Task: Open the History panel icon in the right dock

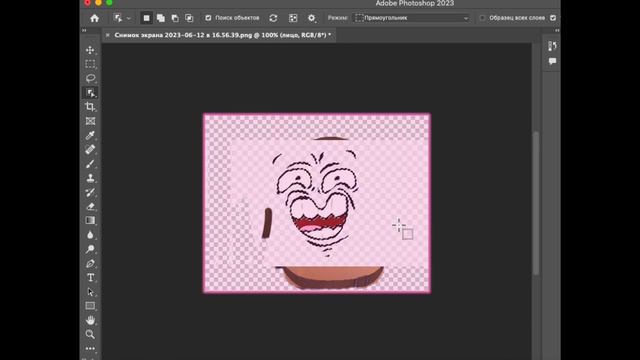Action: pyautogui.click(x=552, y=46)
